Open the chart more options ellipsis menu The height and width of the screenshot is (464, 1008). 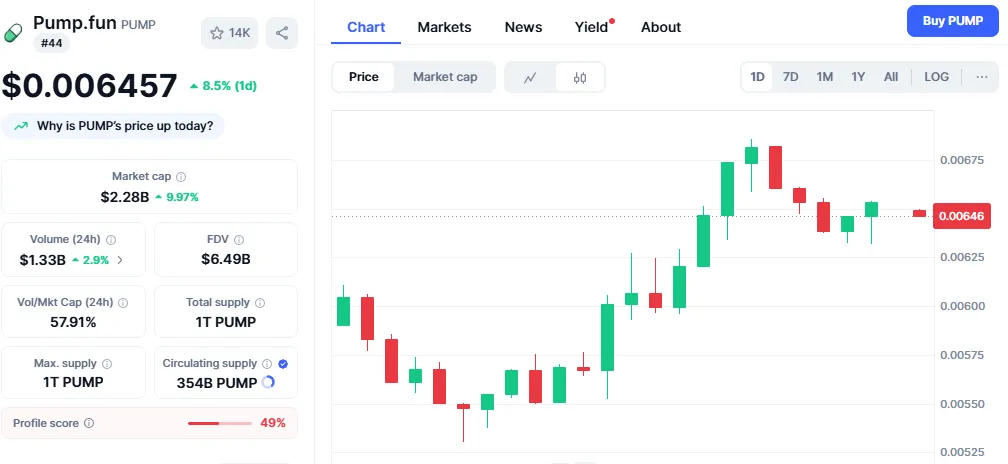981,77
